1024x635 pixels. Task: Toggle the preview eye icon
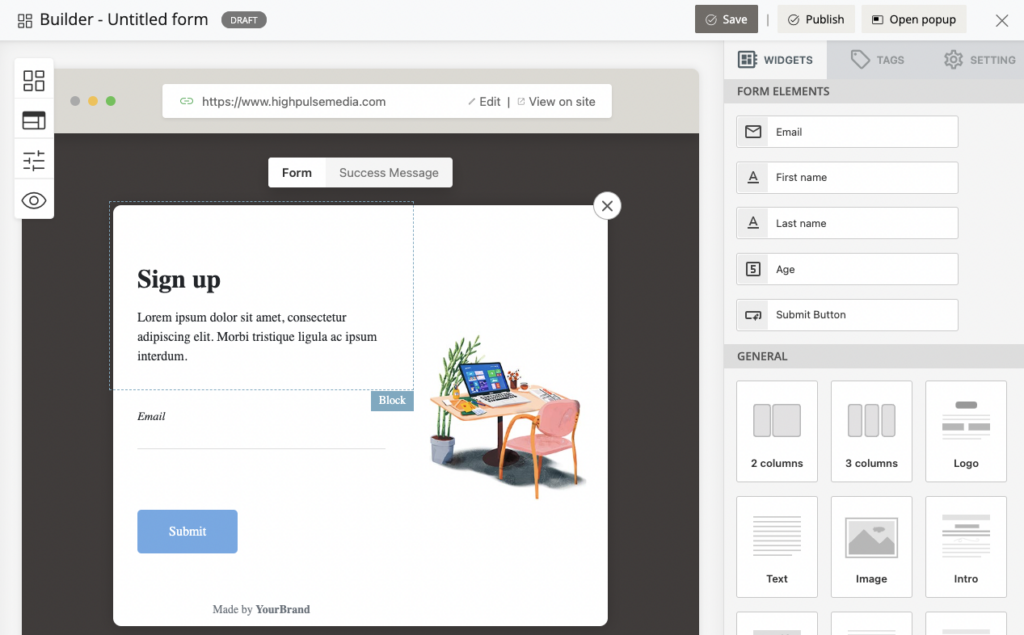pos(34,201)
